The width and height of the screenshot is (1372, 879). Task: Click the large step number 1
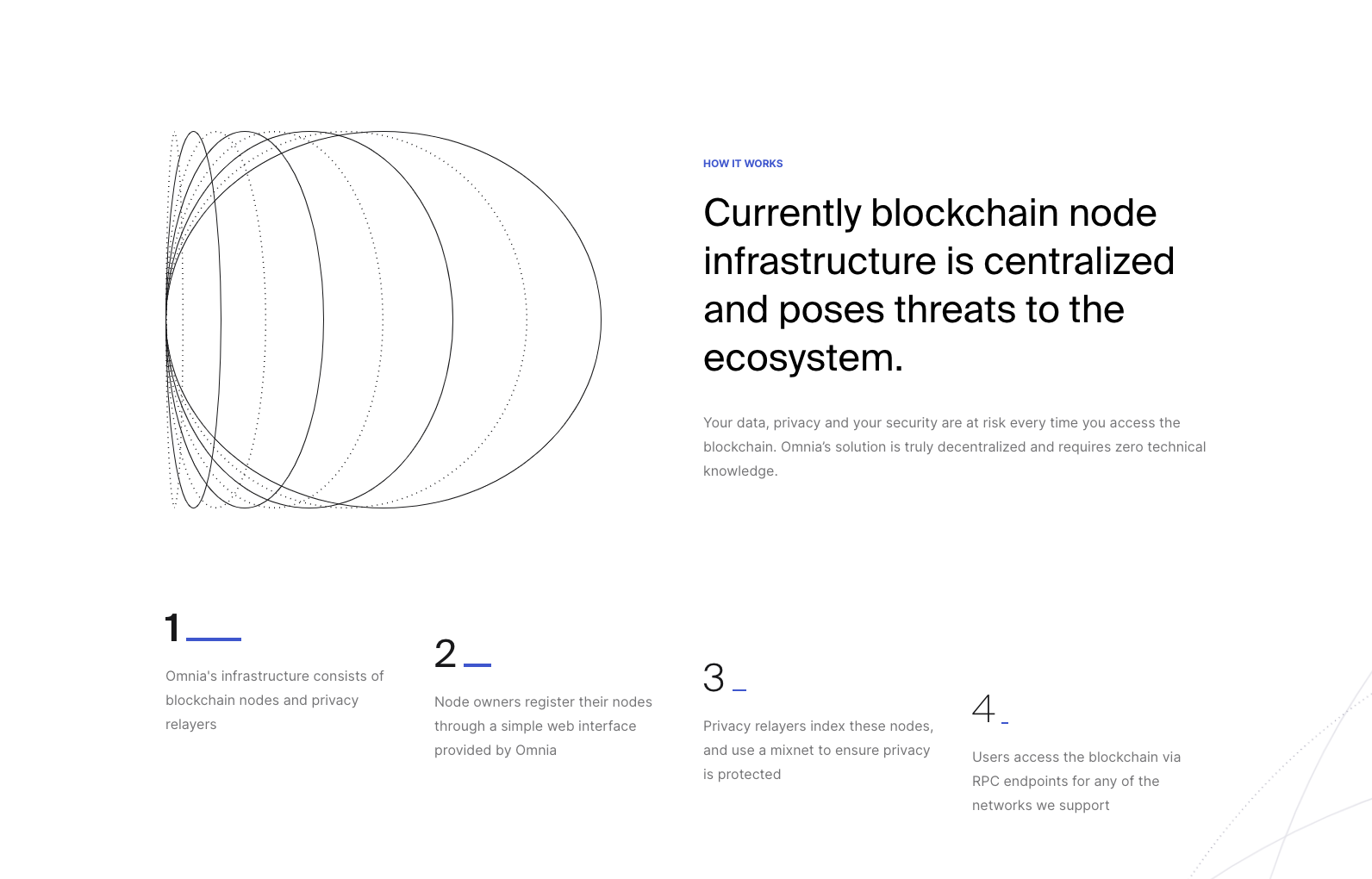click(x=172, y=628)
